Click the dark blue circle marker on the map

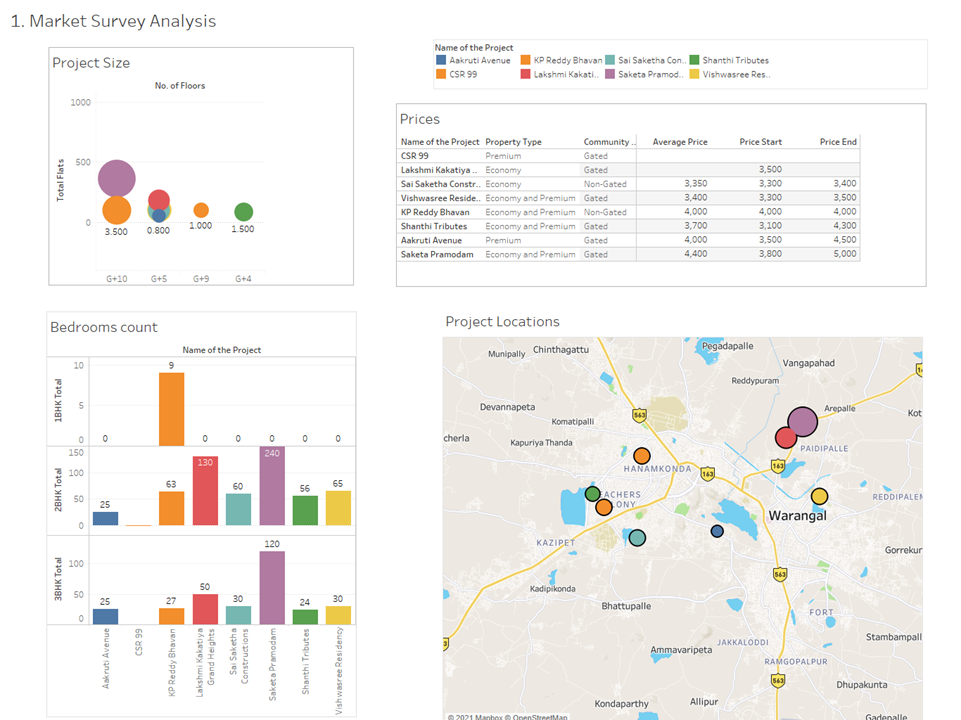pos(717,531)
